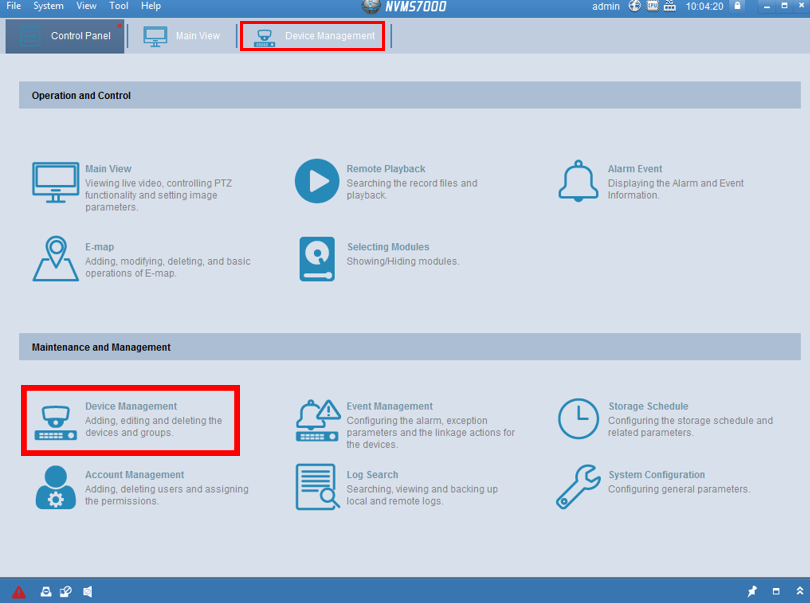
Task: Open Selecting Modules disk icon
Action: pyautogui.click(x=317, y=259)
